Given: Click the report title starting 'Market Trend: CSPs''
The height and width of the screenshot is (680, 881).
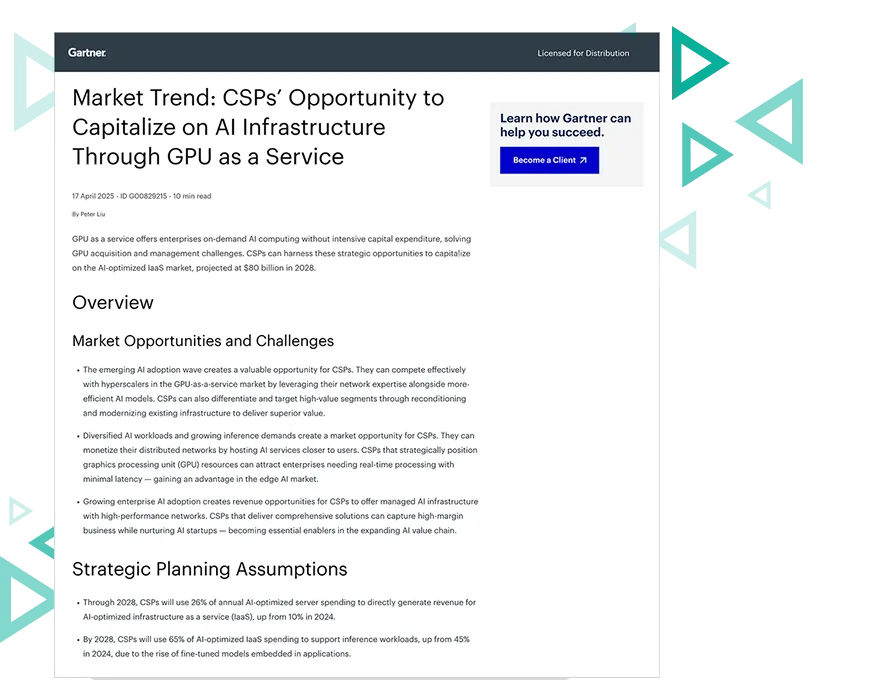Looking at the screenshot, I should [x=258, y=127].
